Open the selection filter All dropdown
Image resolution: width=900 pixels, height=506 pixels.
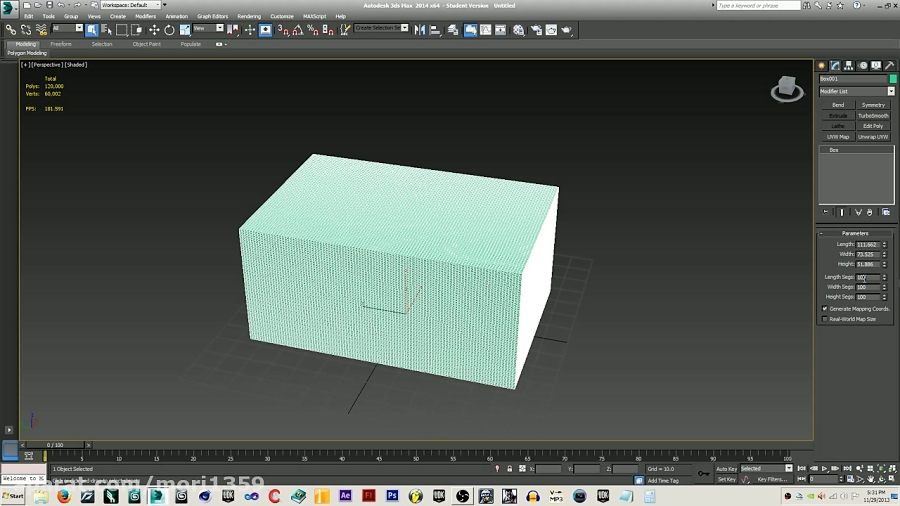(67, 28)
